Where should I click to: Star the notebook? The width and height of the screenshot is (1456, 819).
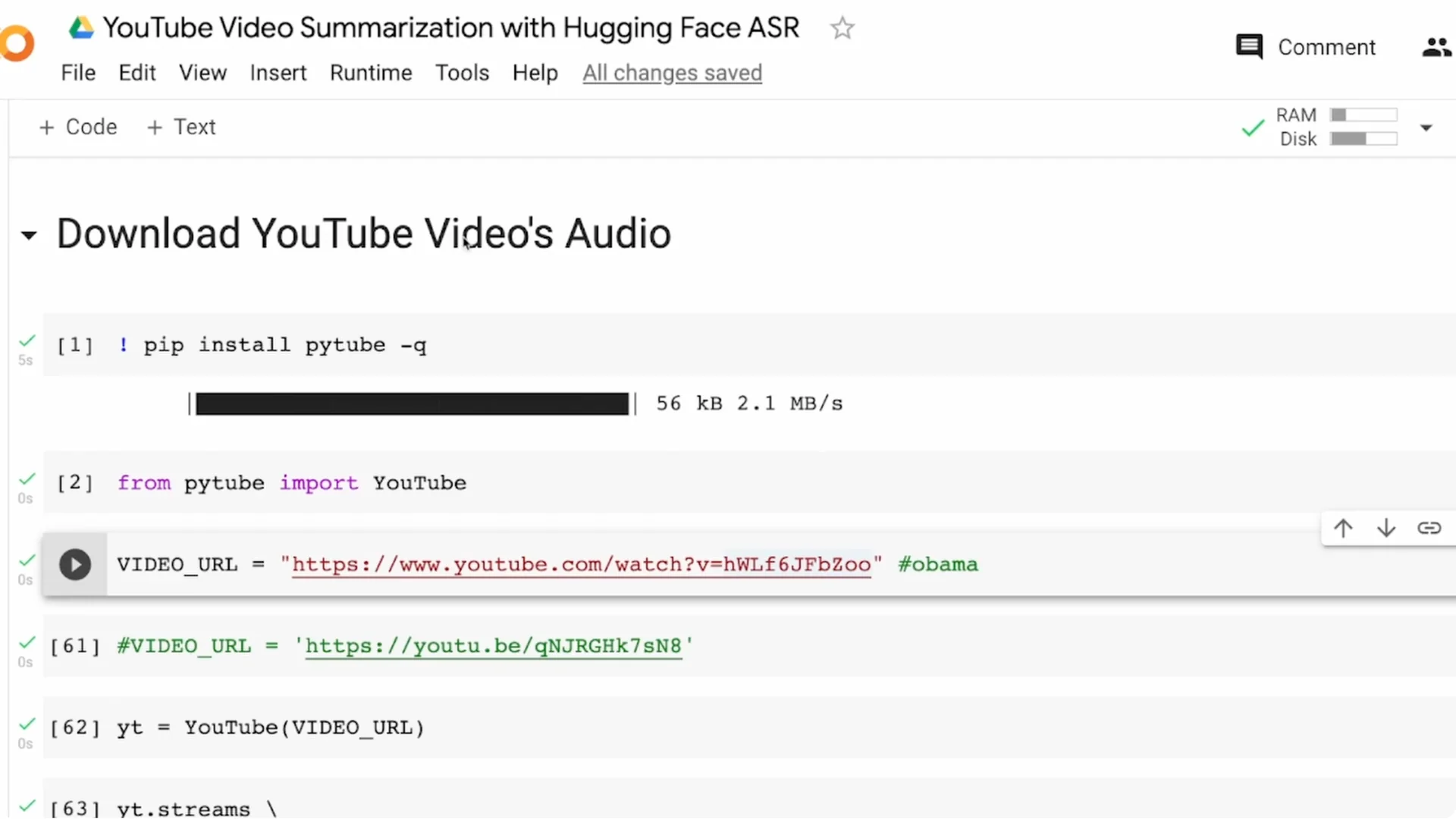coord(842,27)
